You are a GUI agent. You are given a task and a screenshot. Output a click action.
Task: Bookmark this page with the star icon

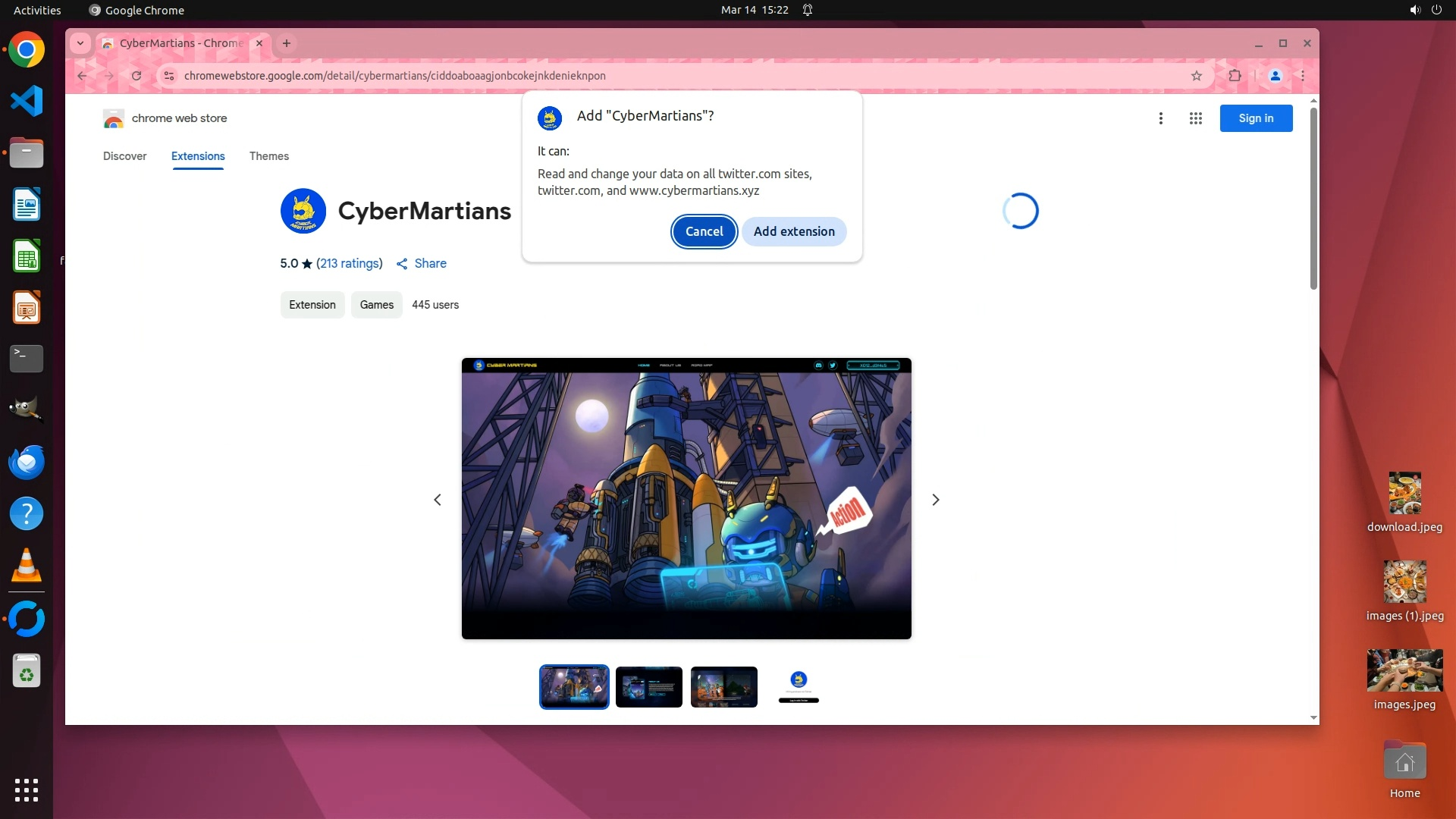(1197, 76)
